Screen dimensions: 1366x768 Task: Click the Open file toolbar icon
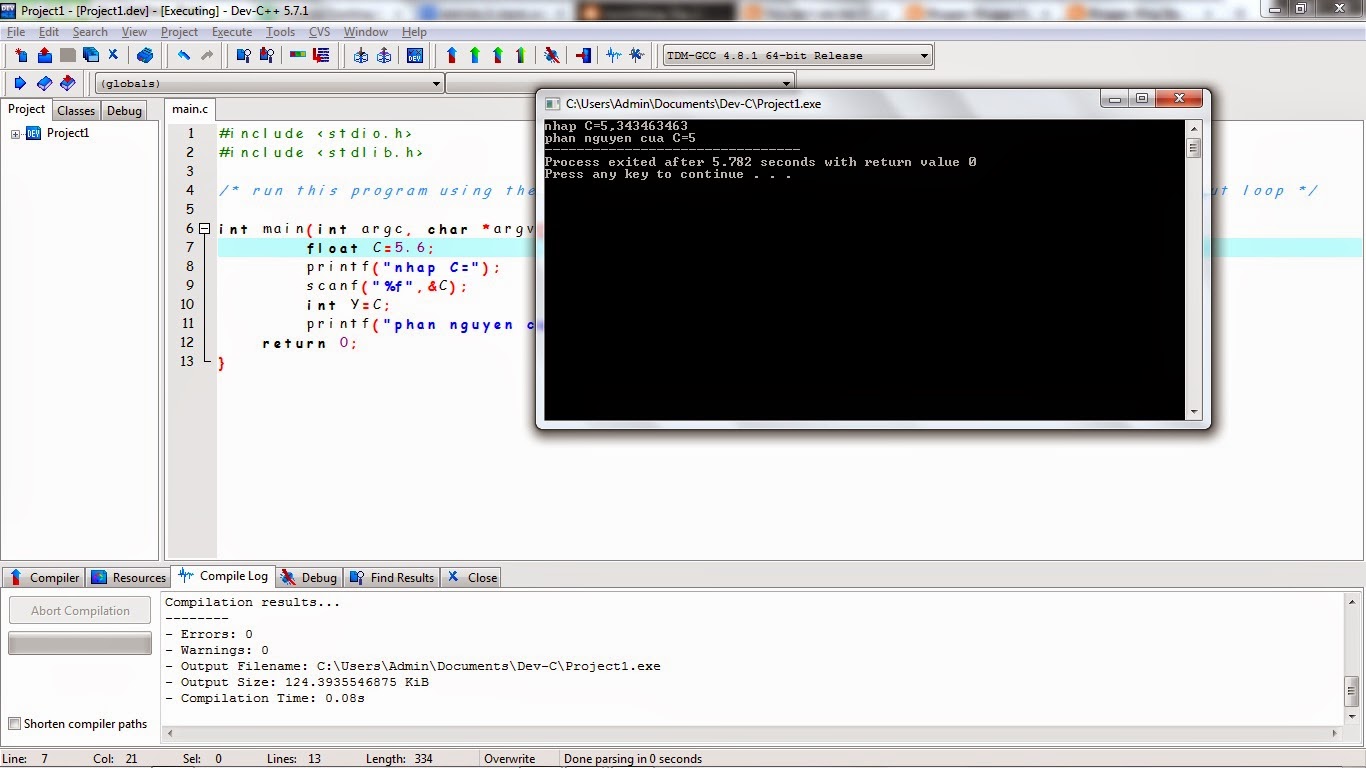point(44,56)
